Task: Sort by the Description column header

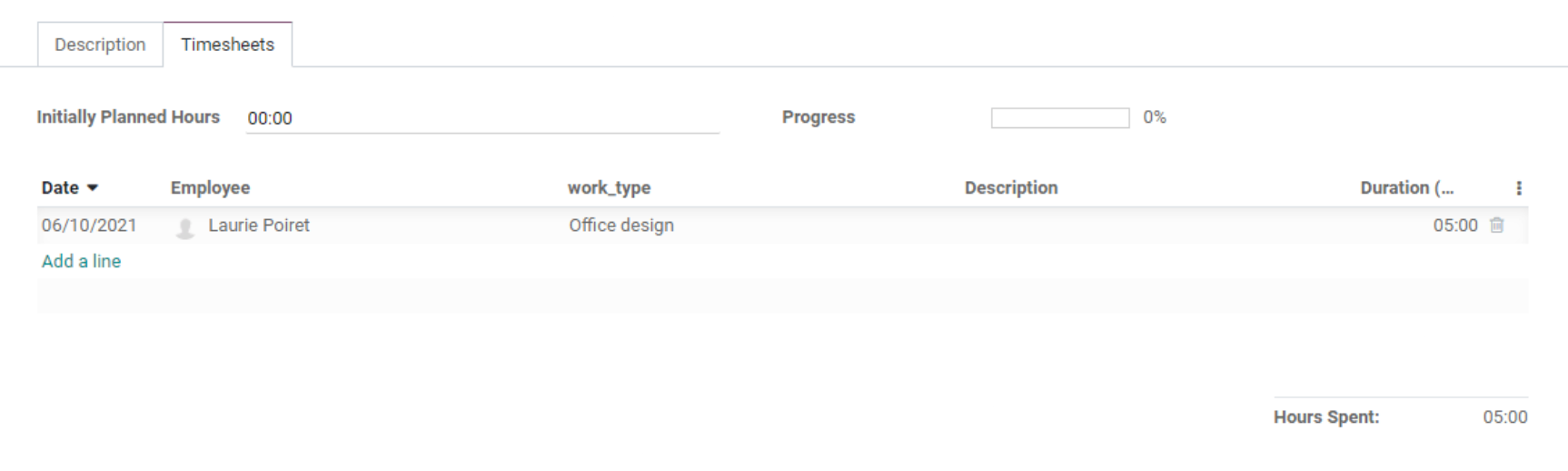Action: 1011,188
